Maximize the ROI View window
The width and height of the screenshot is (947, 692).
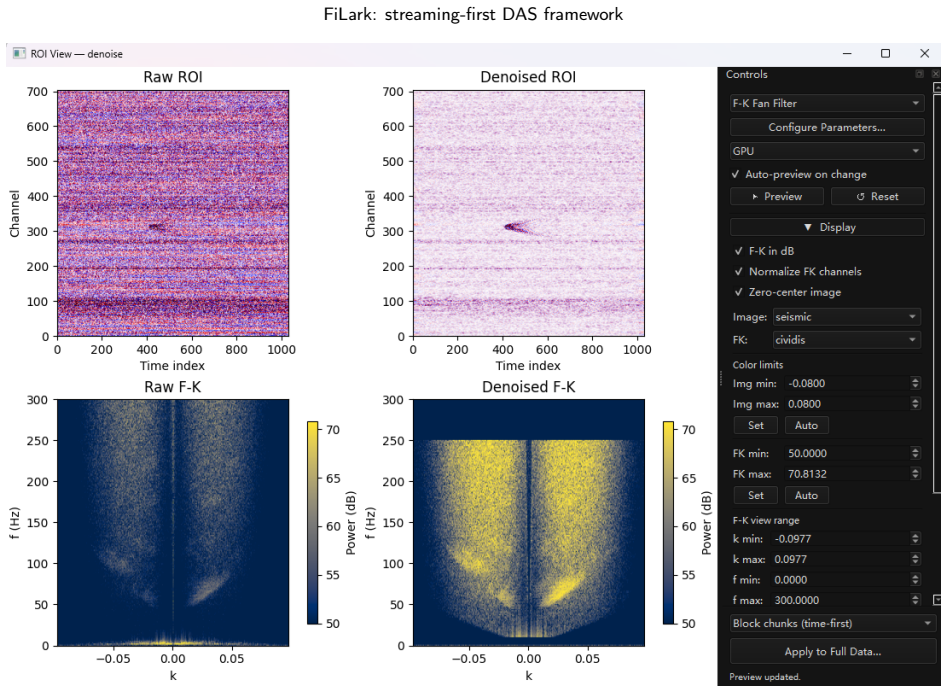[x=885, y=54]
